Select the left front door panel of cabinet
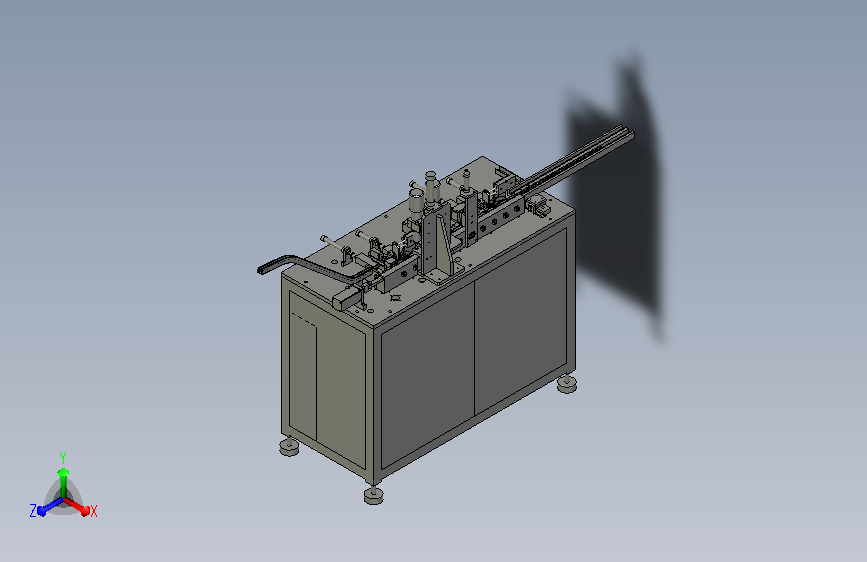The image size is (867, 562). (x=427, y=374)
